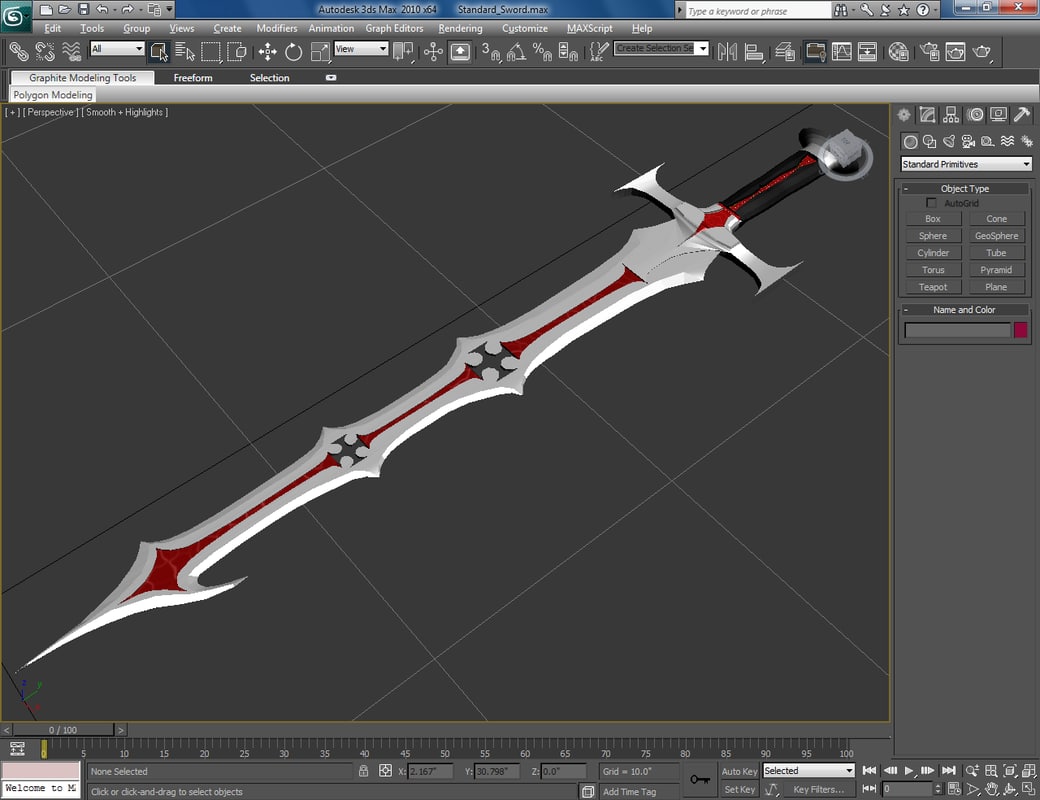This screenshot has height=800, width=1040.
Task: Toggle Auto Key animation mode
Action: tap(739, 771)
